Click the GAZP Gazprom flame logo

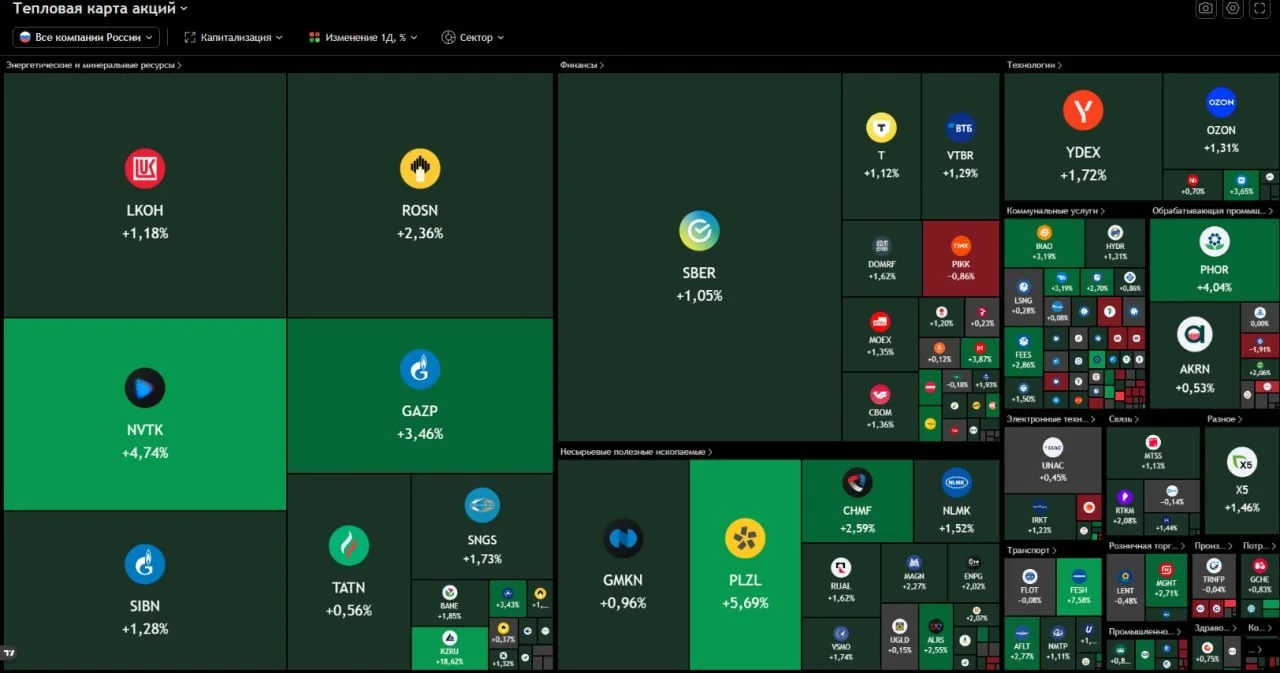[420, 369]
